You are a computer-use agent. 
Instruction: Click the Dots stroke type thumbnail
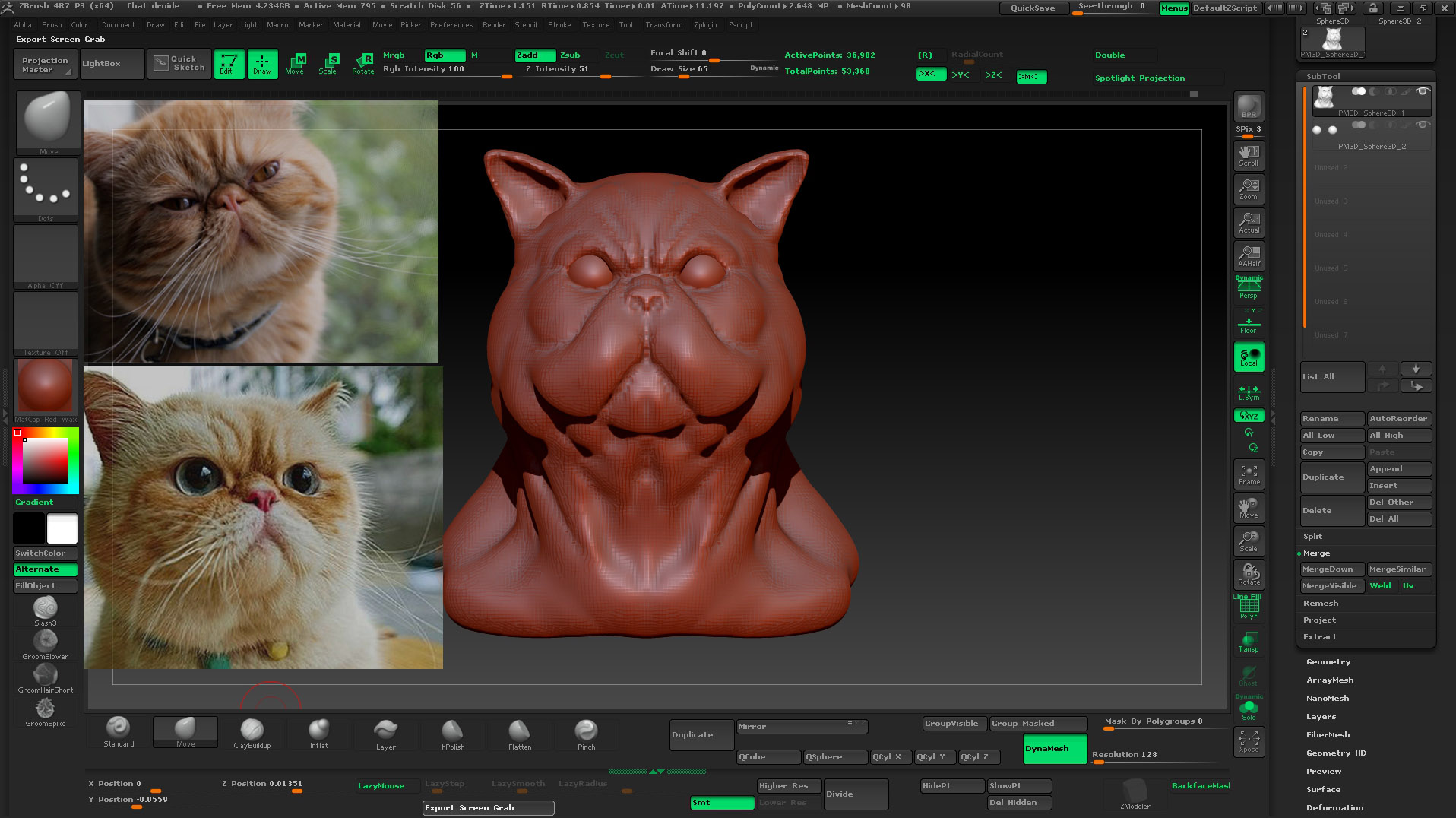click(x=46, y=190)
